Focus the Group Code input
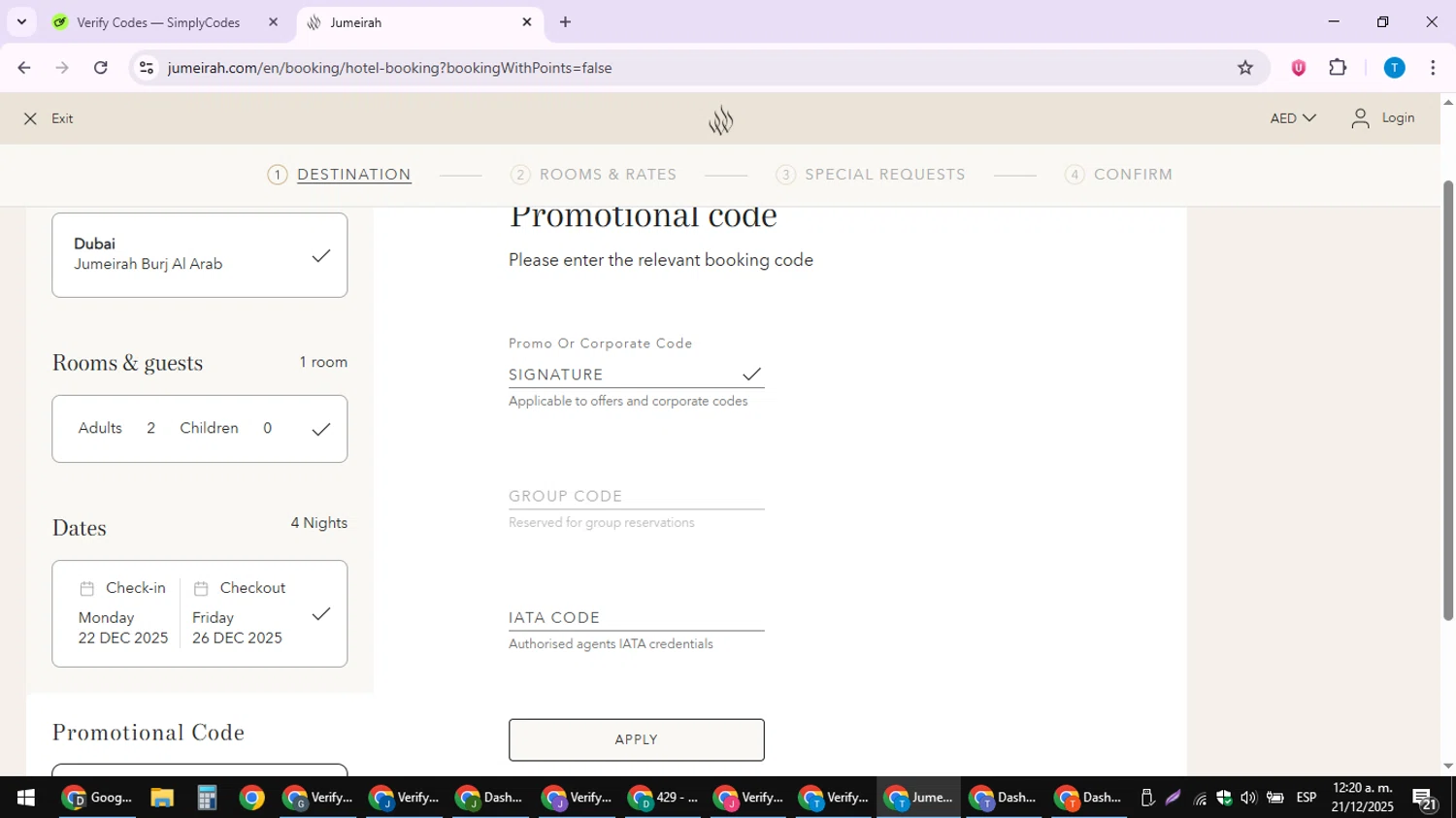This screenshot has width=1456, height=818. pos(637,496)
